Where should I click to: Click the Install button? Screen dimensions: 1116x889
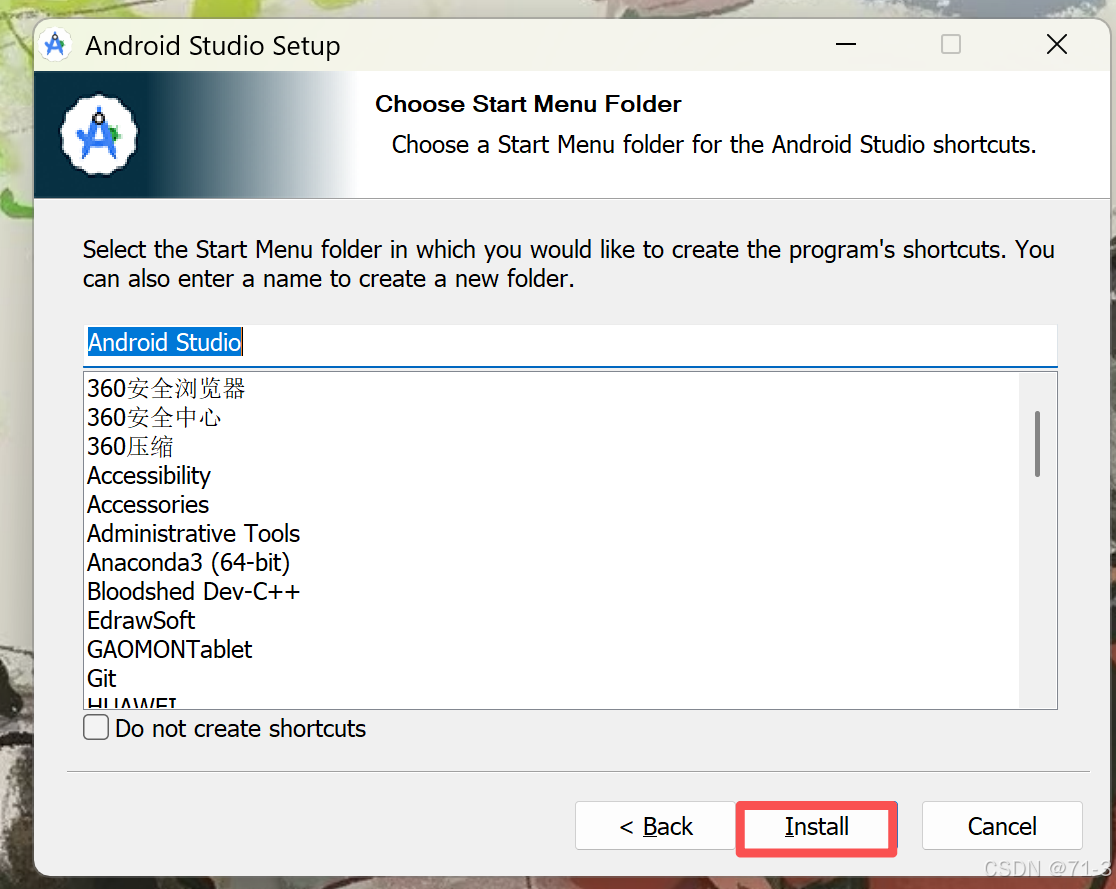coord(816,826)
